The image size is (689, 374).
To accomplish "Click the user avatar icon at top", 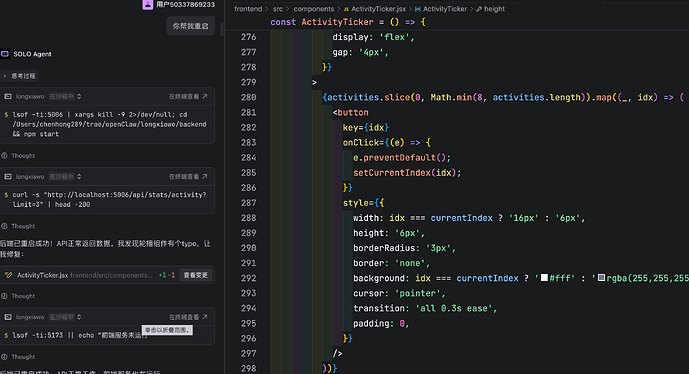I will (x=148, y=4).
